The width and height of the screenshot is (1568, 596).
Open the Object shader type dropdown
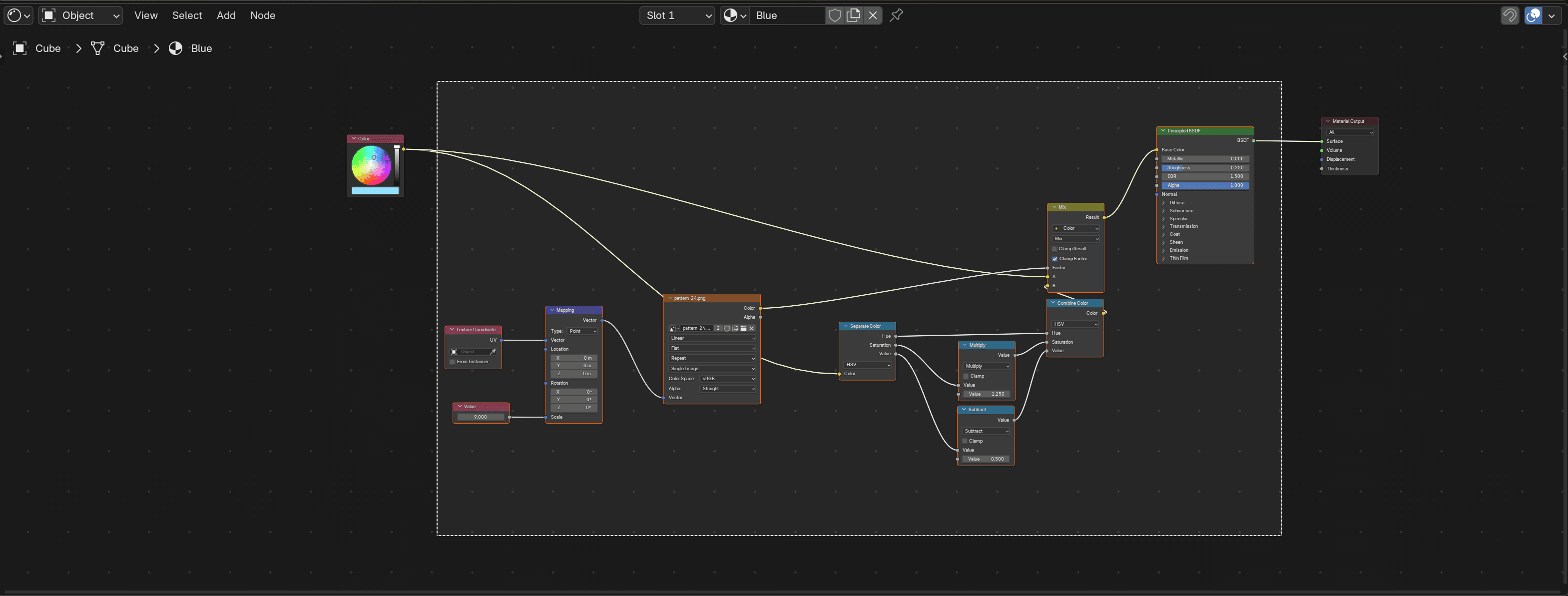click(x=81, y=15)
